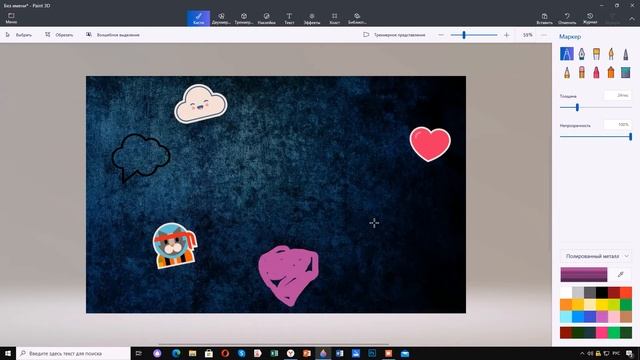Viewport: 640px width, 360px height.
Task: Click the Paste (Вставить) button
Action: 544,18
